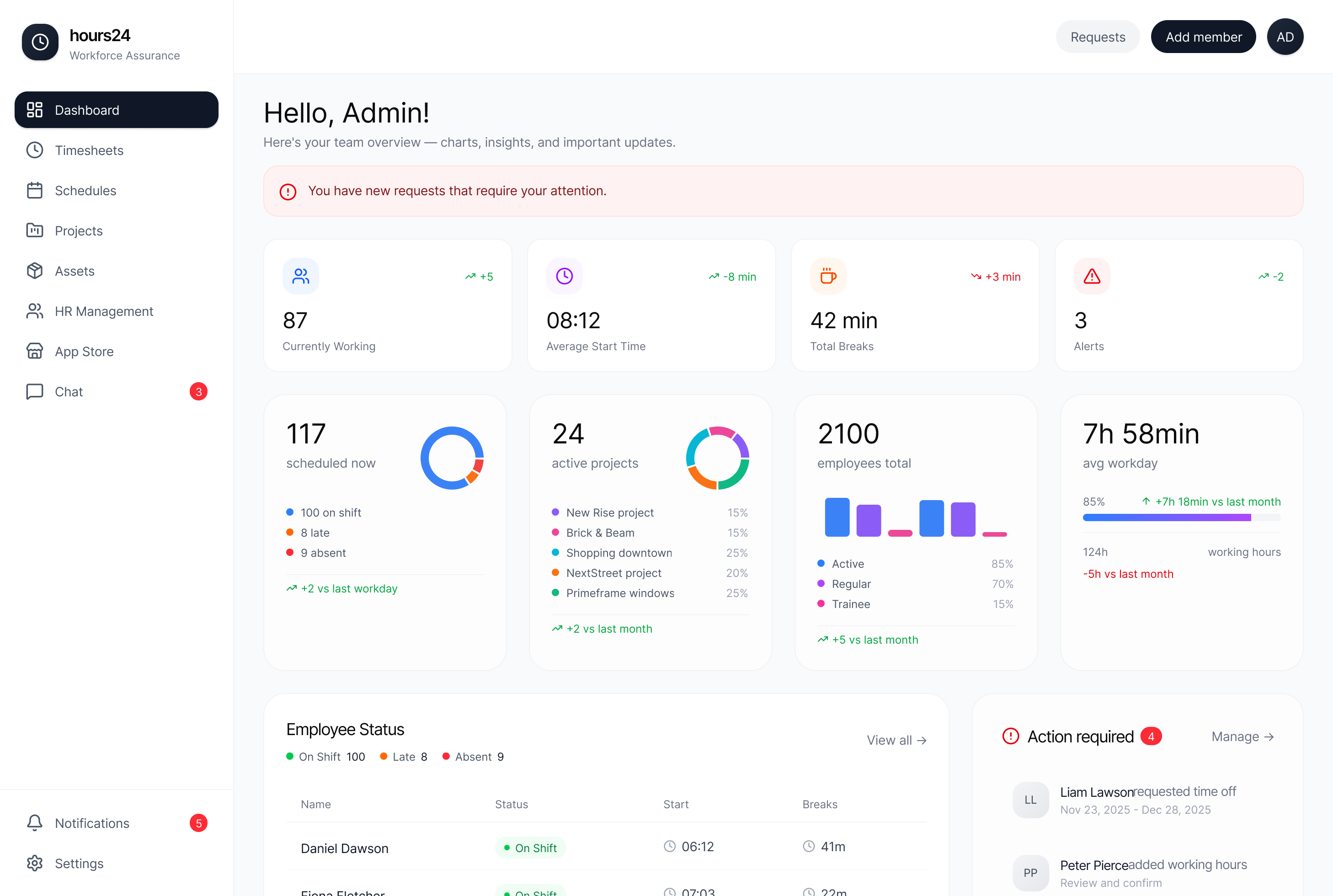Open HR Management in the sidebar

tap(117, 311)
